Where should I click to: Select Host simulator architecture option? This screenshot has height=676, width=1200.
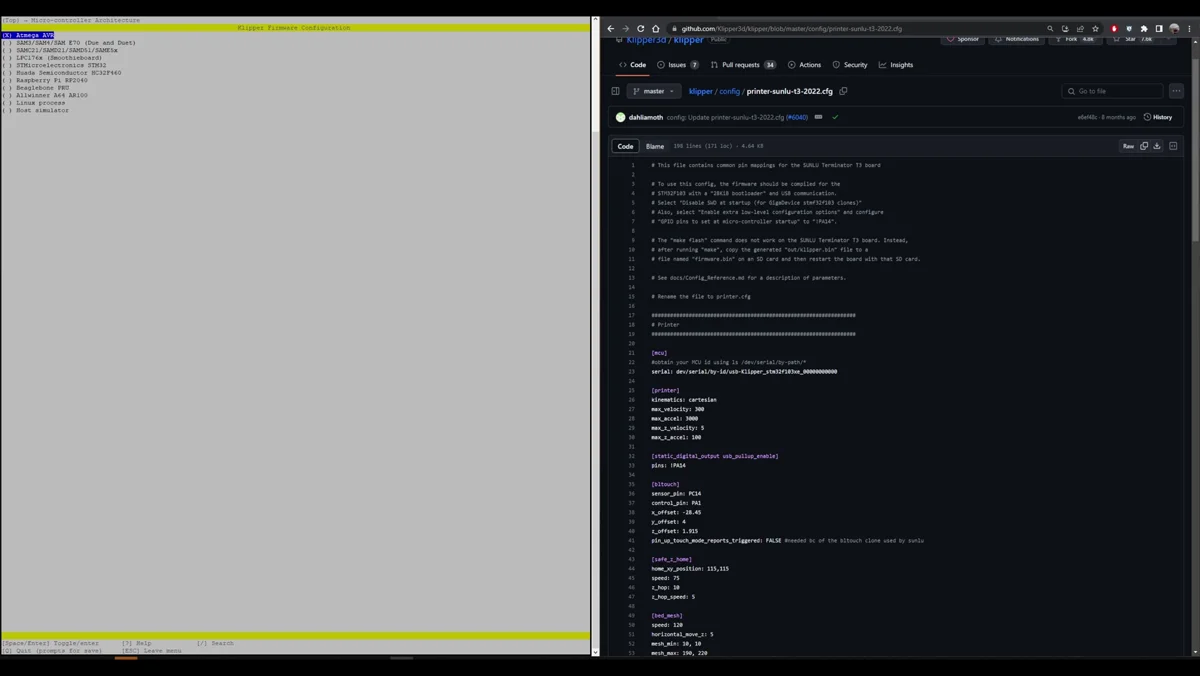[36, 110]
